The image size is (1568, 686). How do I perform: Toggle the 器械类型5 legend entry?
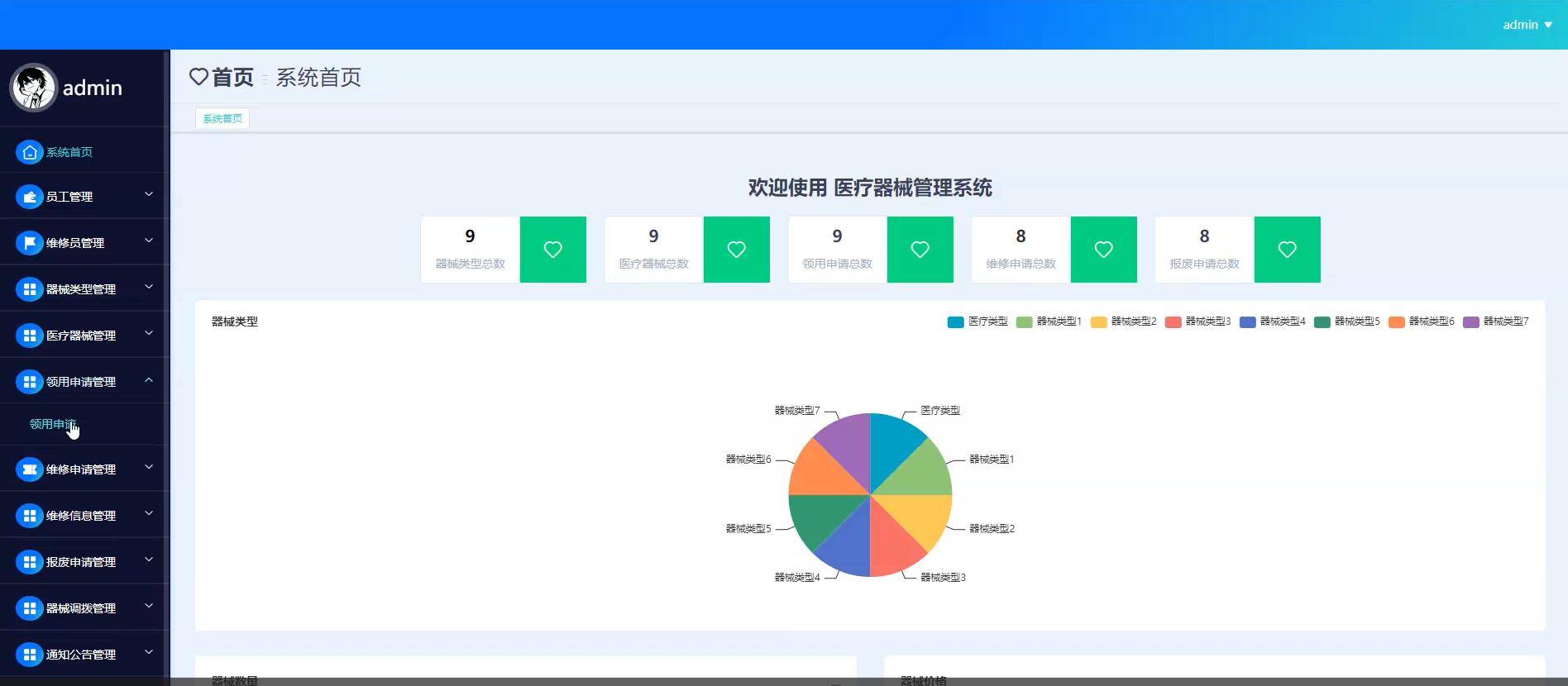(x=1346, y=322)
